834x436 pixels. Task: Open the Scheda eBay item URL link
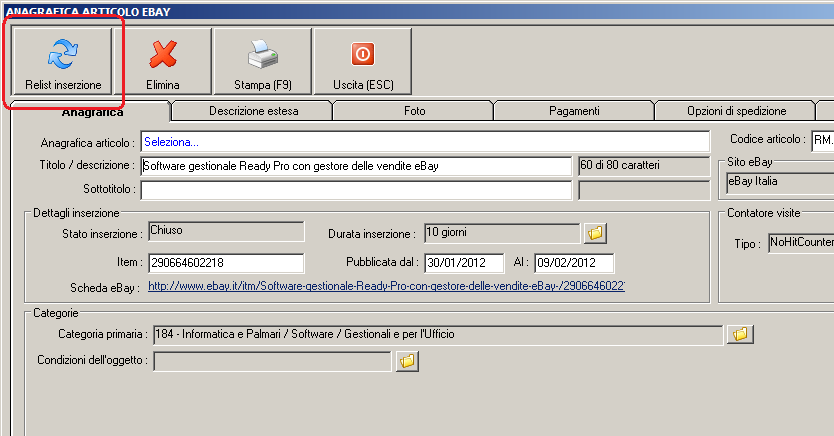(386, 286)
